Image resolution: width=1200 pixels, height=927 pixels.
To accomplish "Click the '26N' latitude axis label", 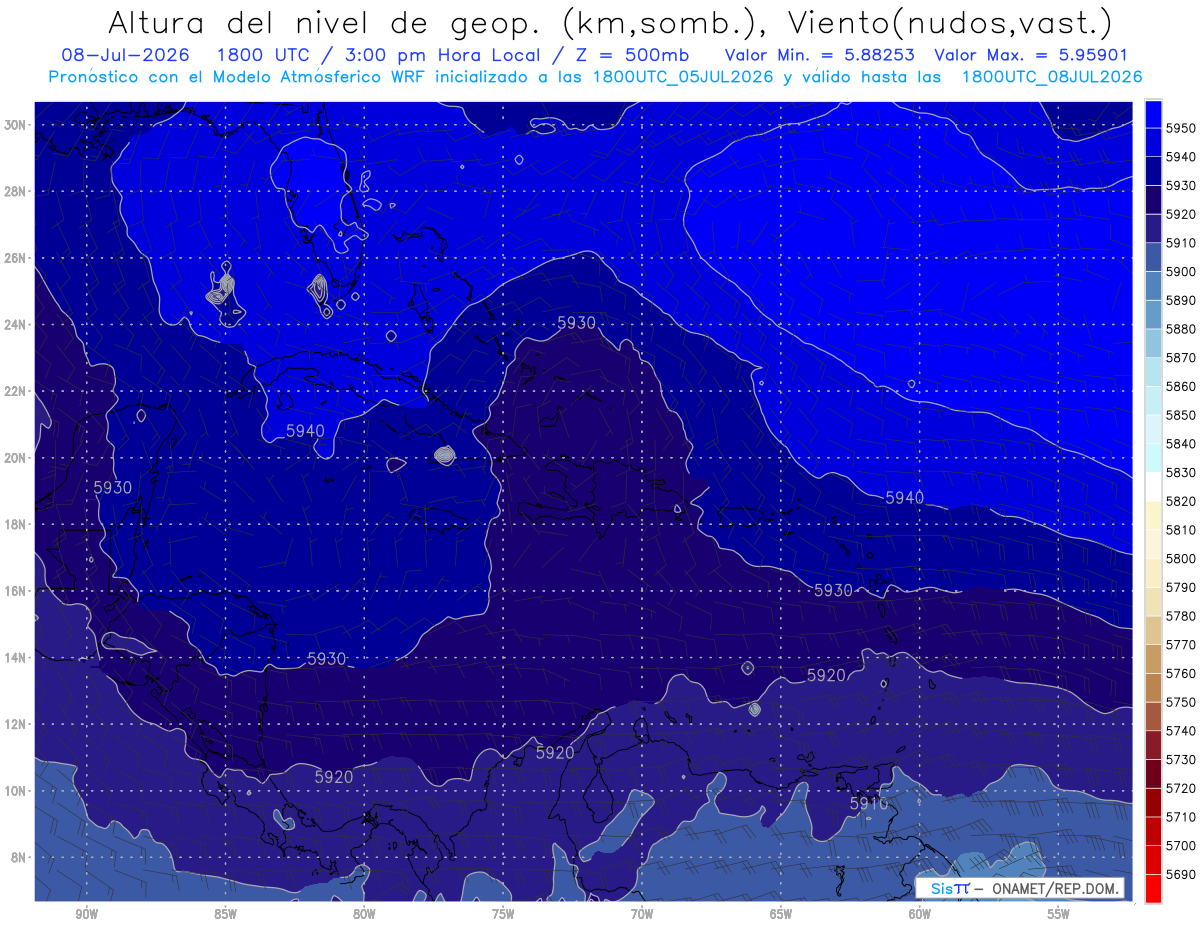I will [16, 258].
